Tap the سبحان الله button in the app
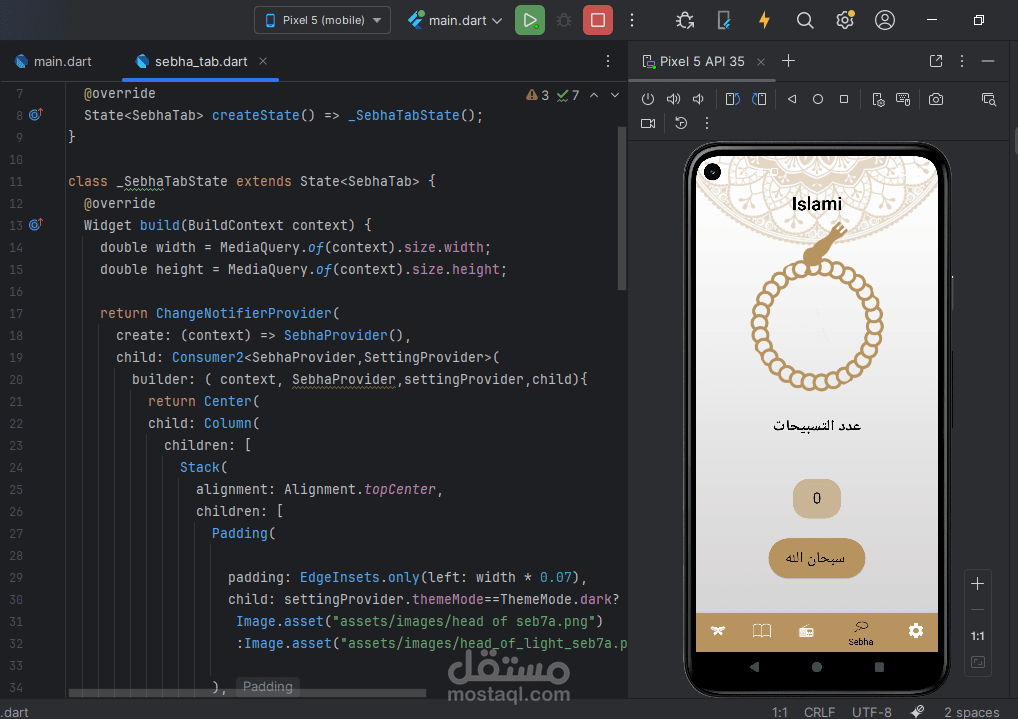The height and width of the screenshot is (719, 1018). click(x=817, y=558)
